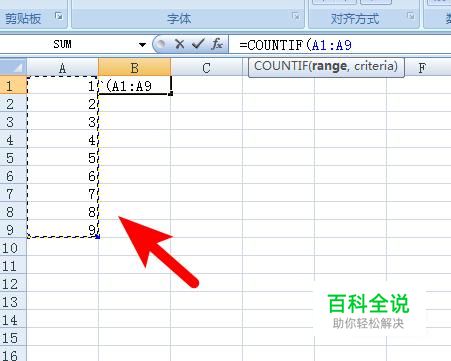The image size is (451, 361).
Task: Click cell A2 containing 2
Action: (63, 103)
